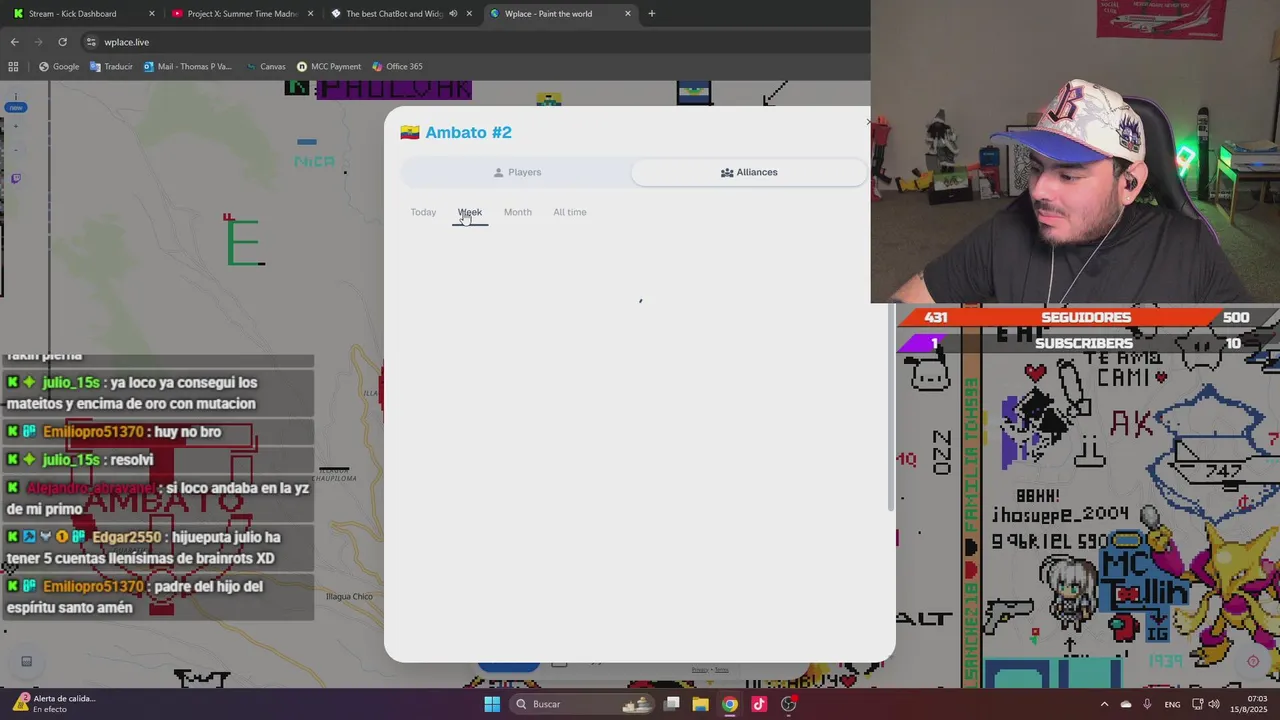Viewport: 1280px width, 720px height.
Task: Click the Twitch icon on map sidebar
Action: click(15, 178)
